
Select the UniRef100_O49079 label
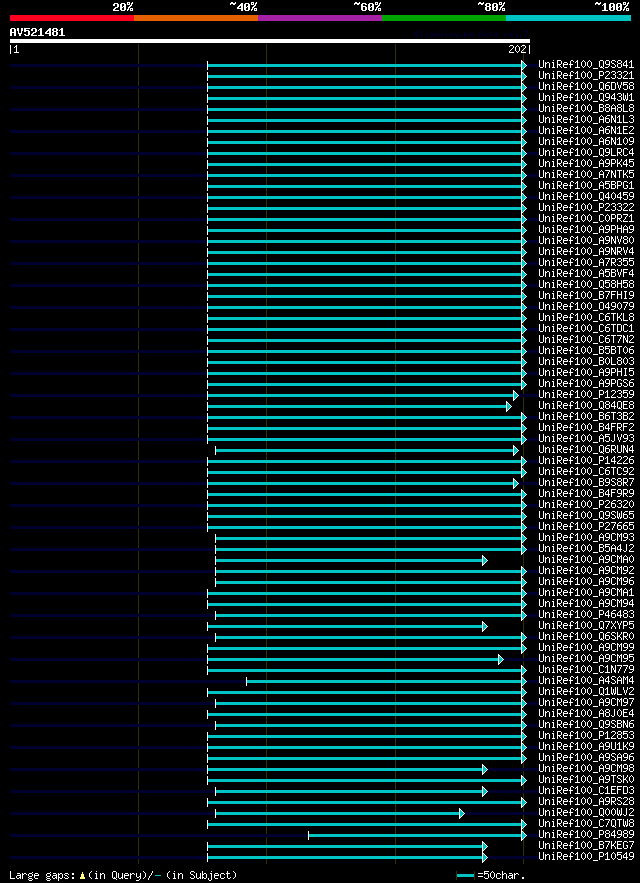pos(586,306)
